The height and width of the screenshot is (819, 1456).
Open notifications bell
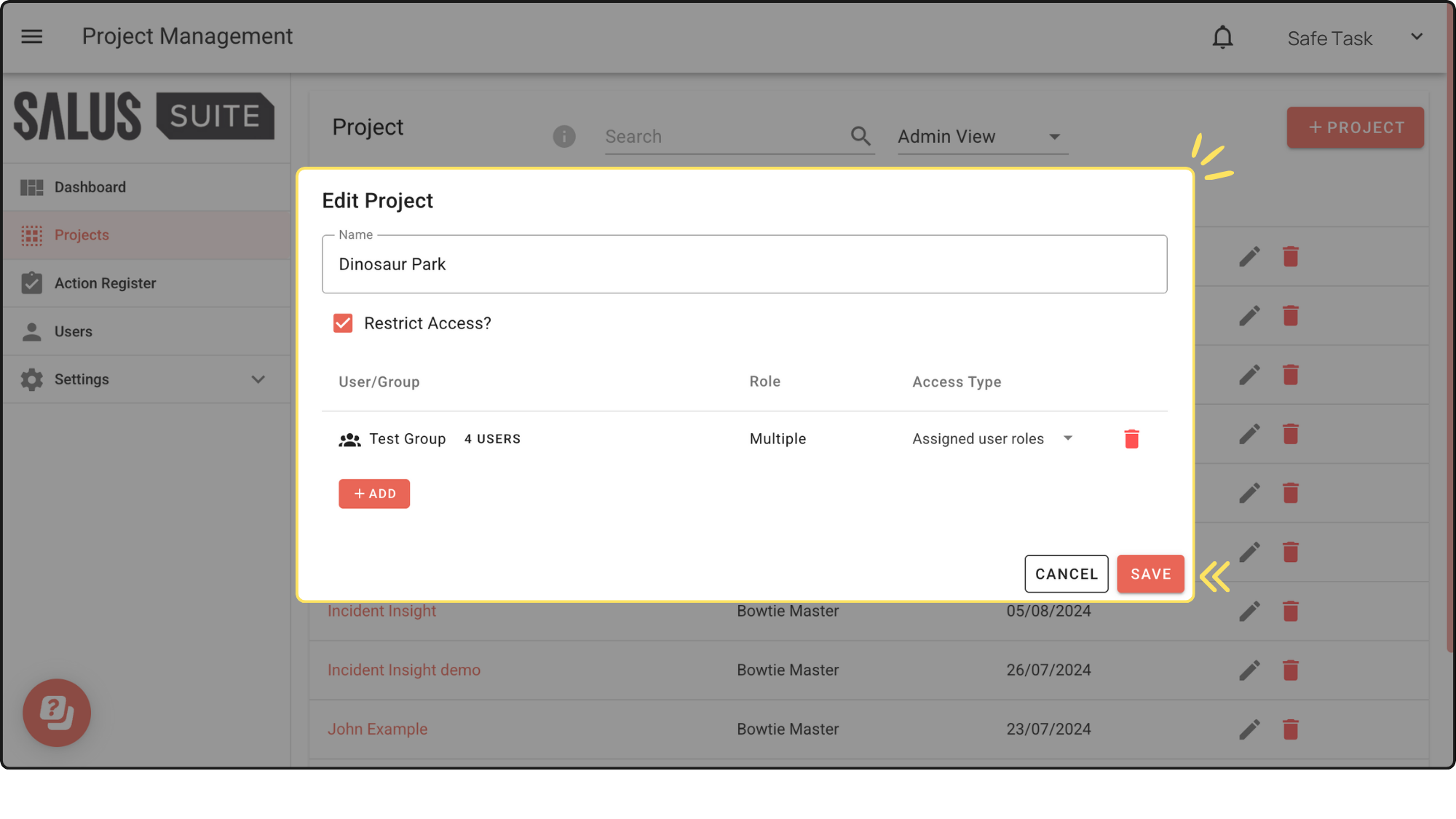pyautogui.click(x=1222, y=37)
